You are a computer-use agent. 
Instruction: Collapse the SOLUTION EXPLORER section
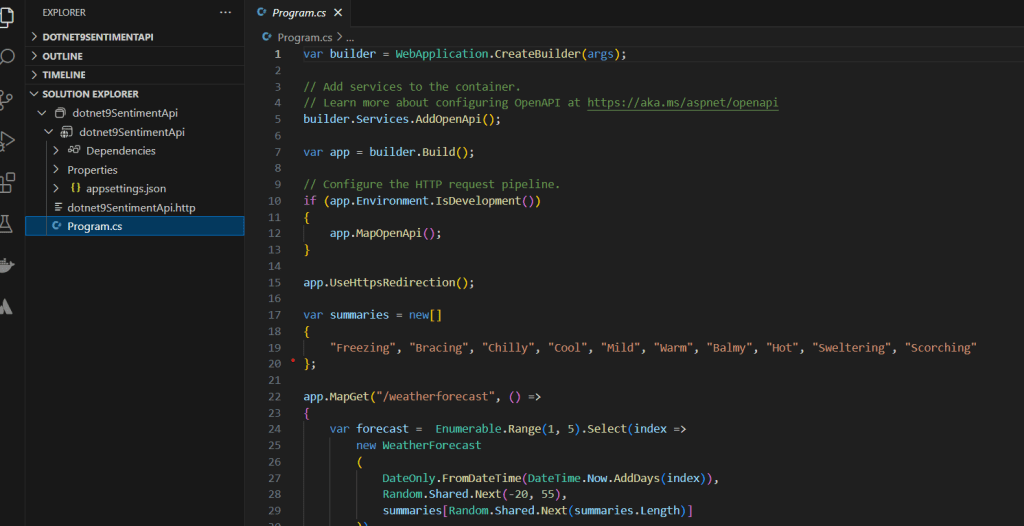pyautogui.click(x=135, y=94)
